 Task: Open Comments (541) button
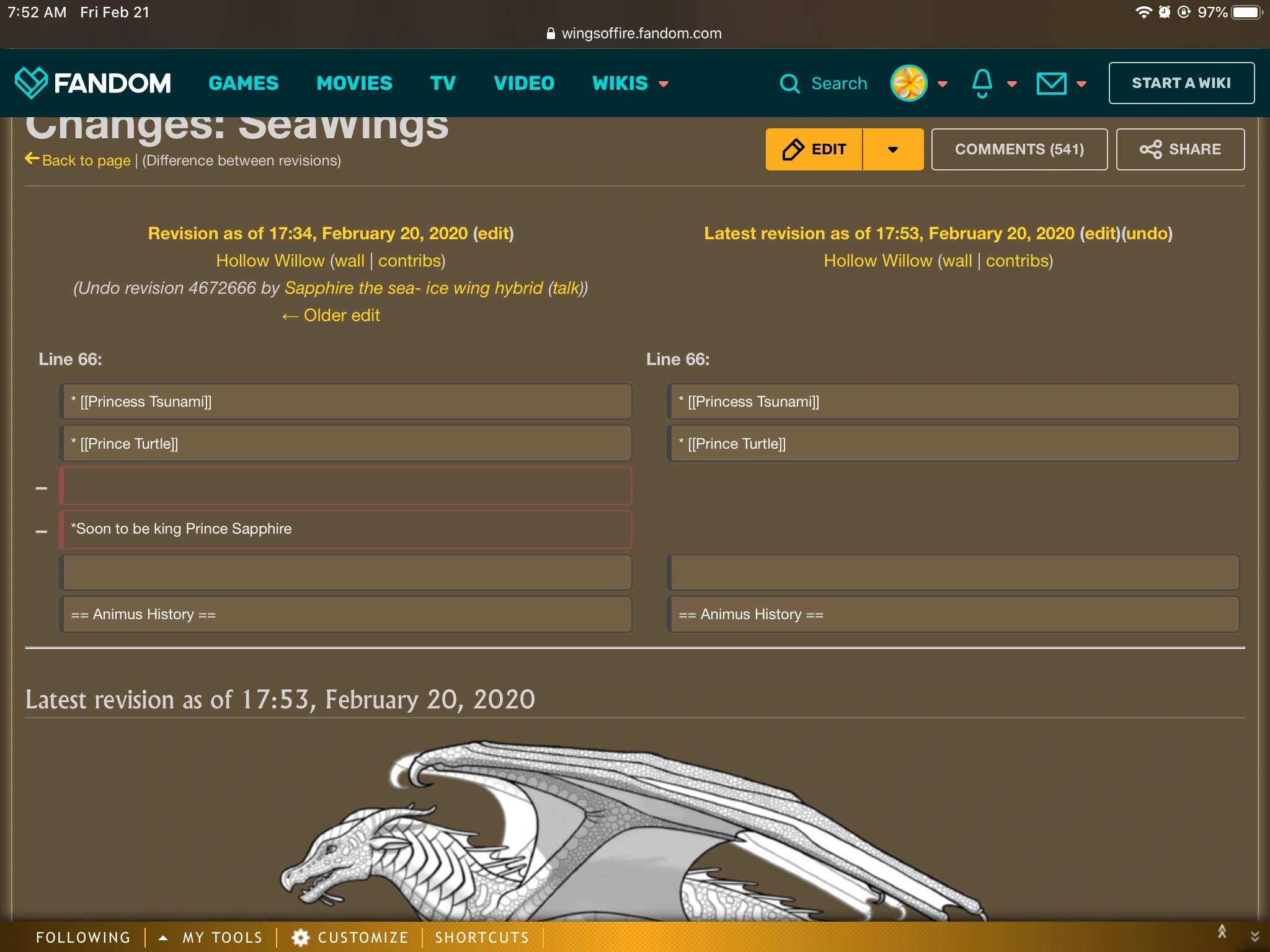point(1019,149)
